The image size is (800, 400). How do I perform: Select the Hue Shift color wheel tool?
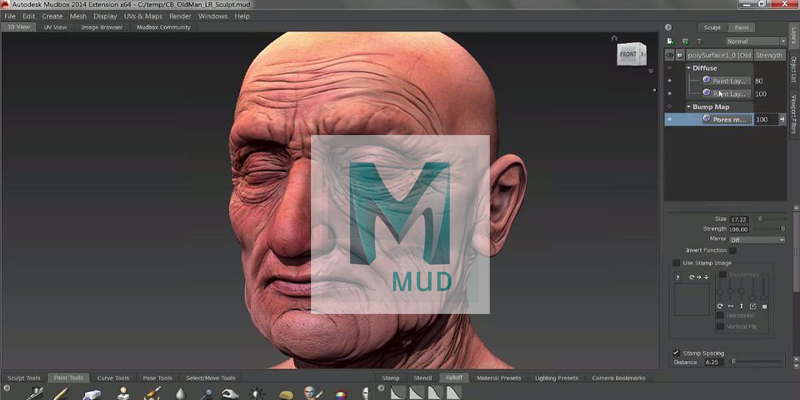(x=341, y=394)
